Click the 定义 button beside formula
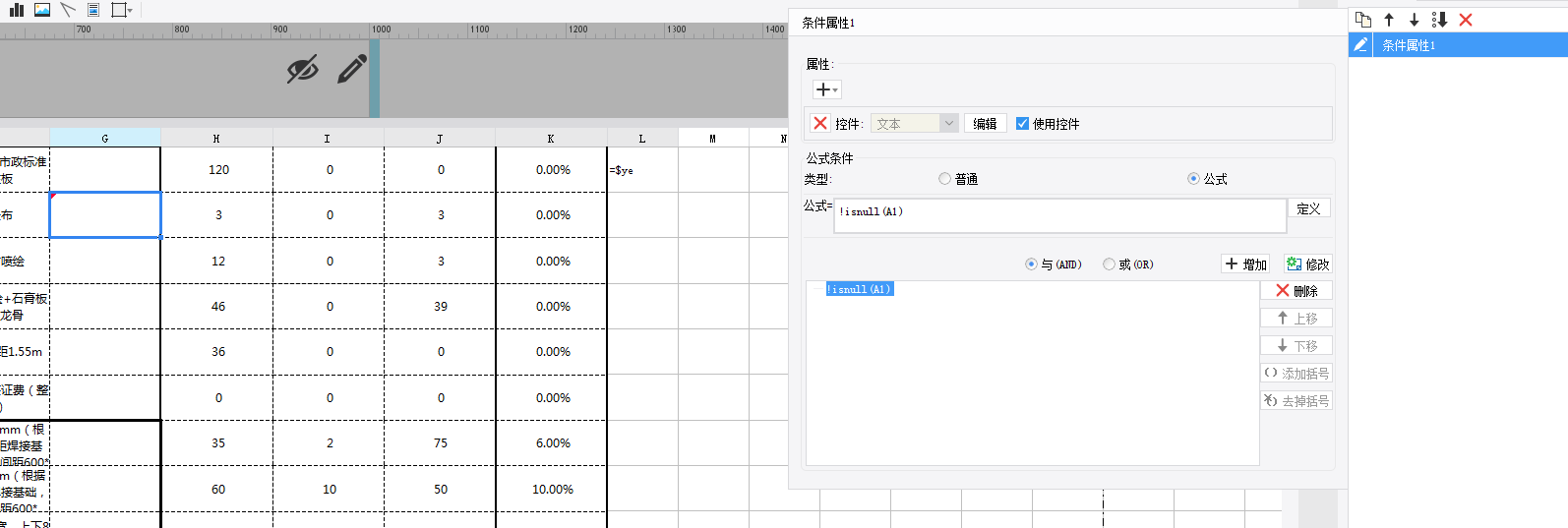 tap(1308, 208)
